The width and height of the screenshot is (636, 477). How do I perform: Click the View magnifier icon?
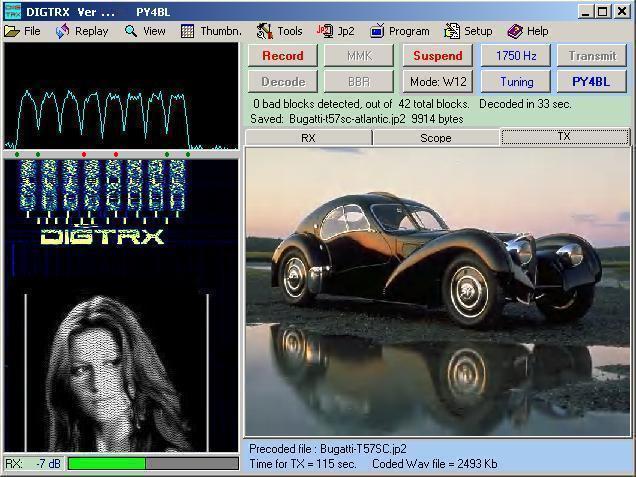pos(131,31)
